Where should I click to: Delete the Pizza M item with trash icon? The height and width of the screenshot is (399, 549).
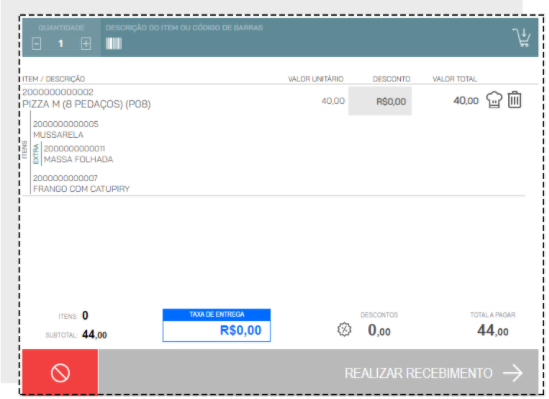coord(514,100)
